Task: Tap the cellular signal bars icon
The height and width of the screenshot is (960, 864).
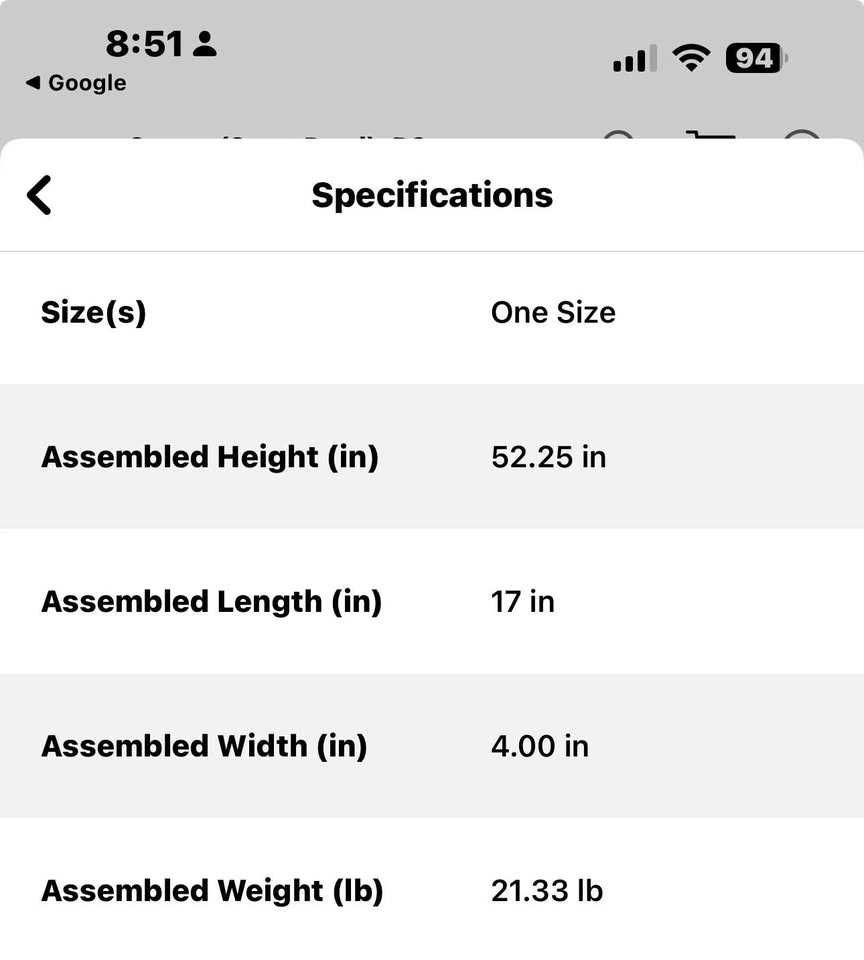Action: pos(634,59)
